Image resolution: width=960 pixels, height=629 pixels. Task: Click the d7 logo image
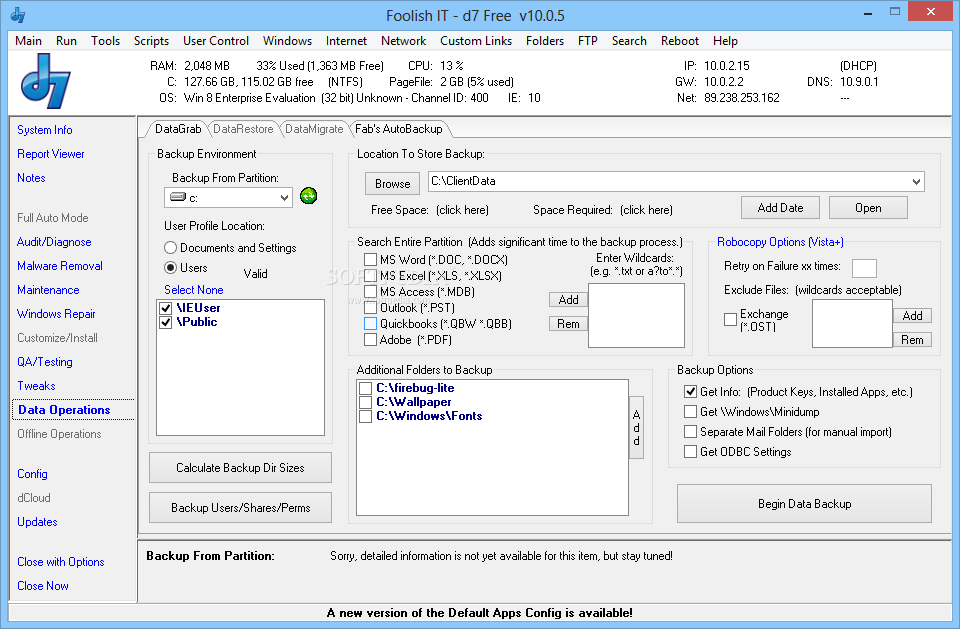tap(46, 81)
